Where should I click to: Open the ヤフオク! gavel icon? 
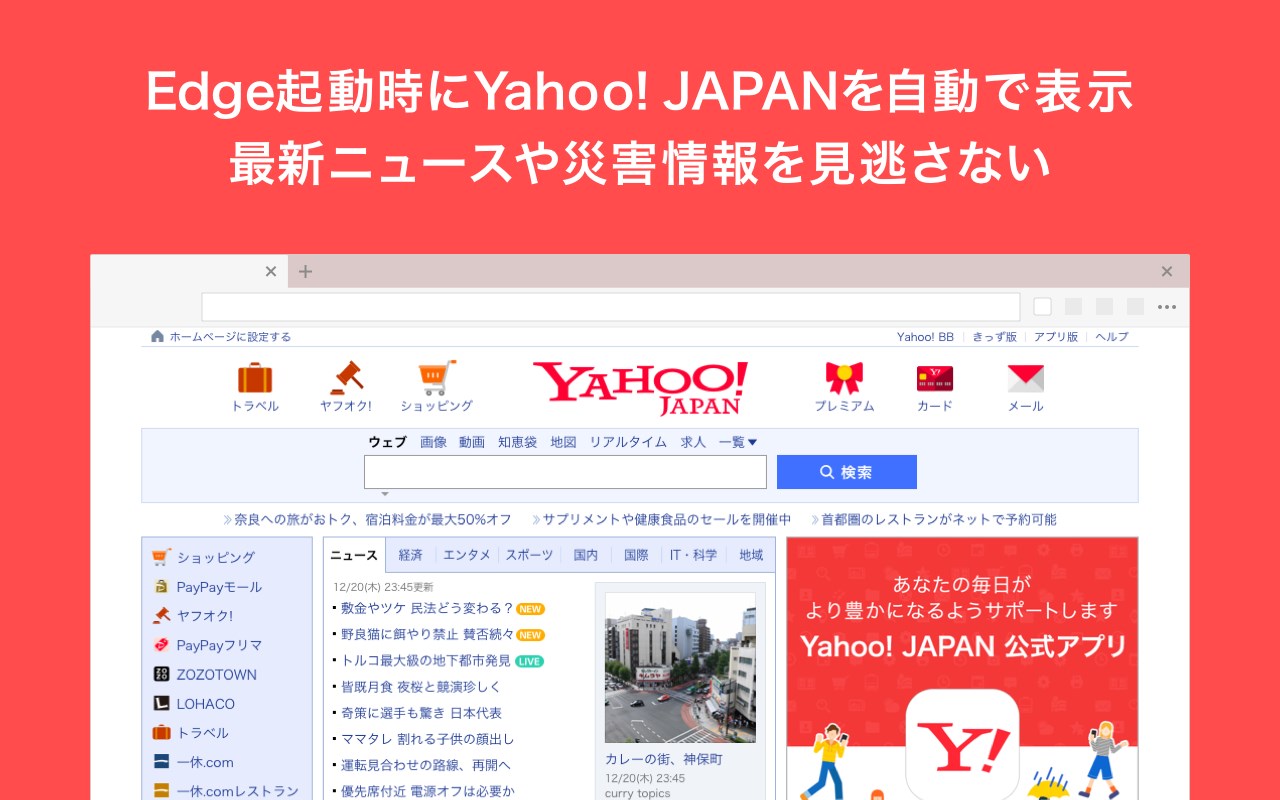(x=346, y=378)
